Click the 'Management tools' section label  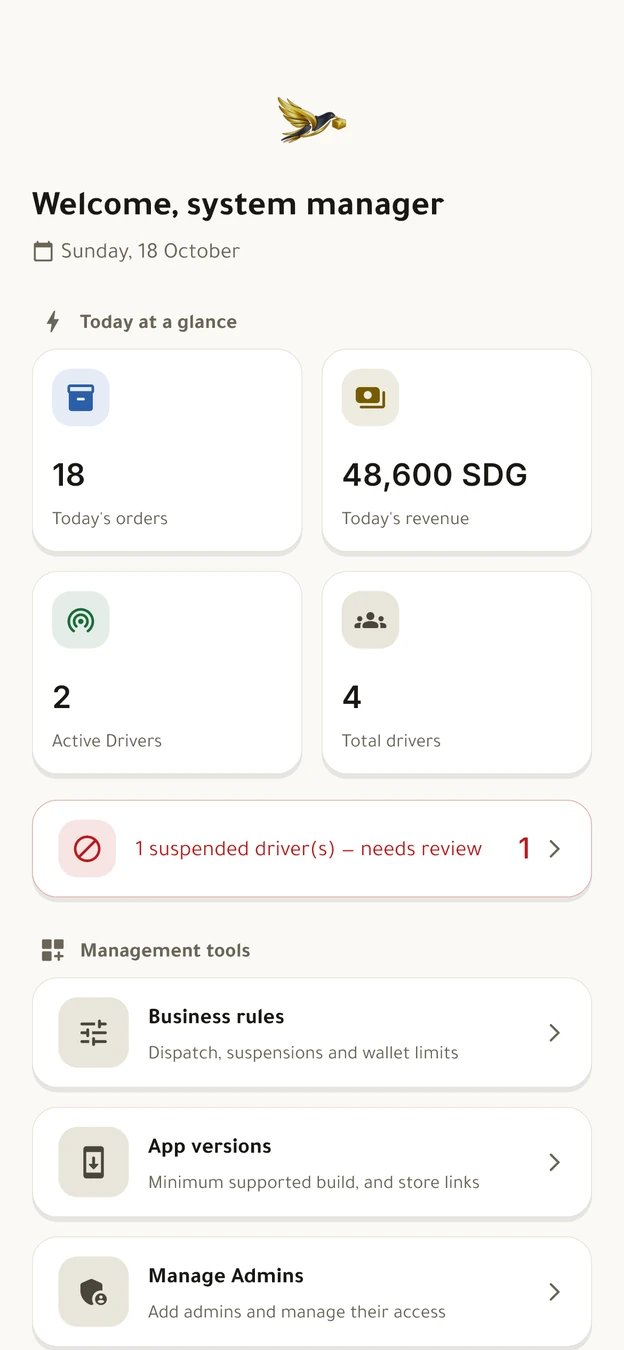[165, 950]
